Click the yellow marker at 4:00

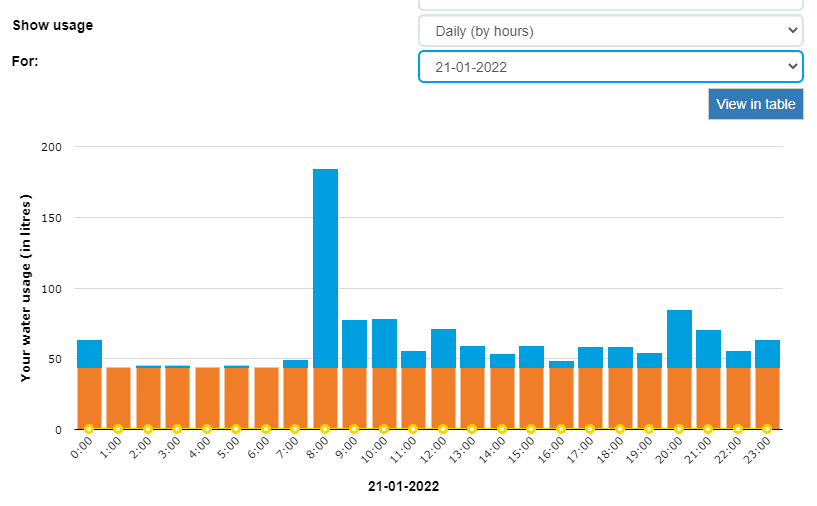tap(207, 429)
